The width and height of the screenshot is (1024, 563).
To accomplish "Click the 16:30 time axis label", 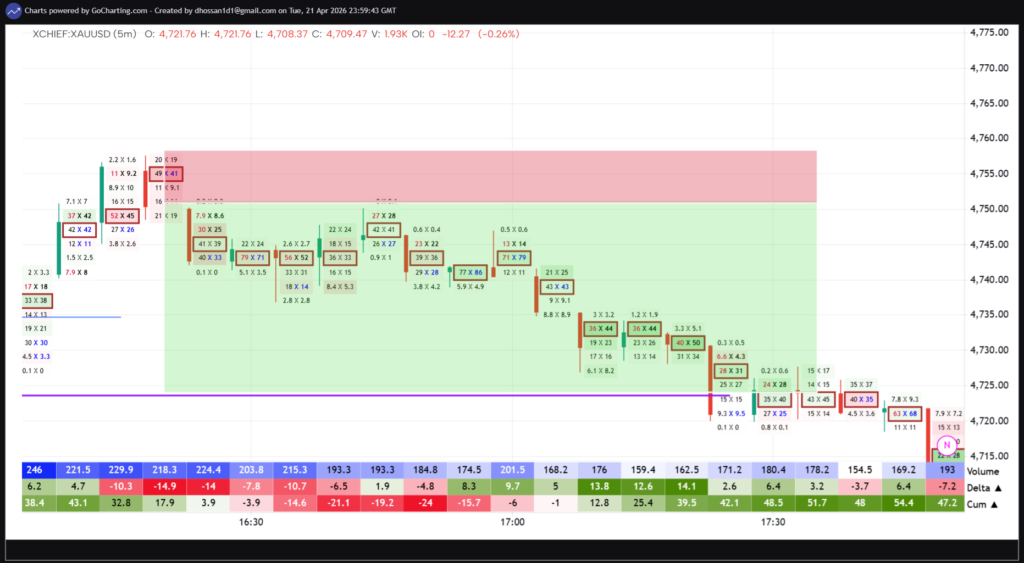I will [251, 522].
